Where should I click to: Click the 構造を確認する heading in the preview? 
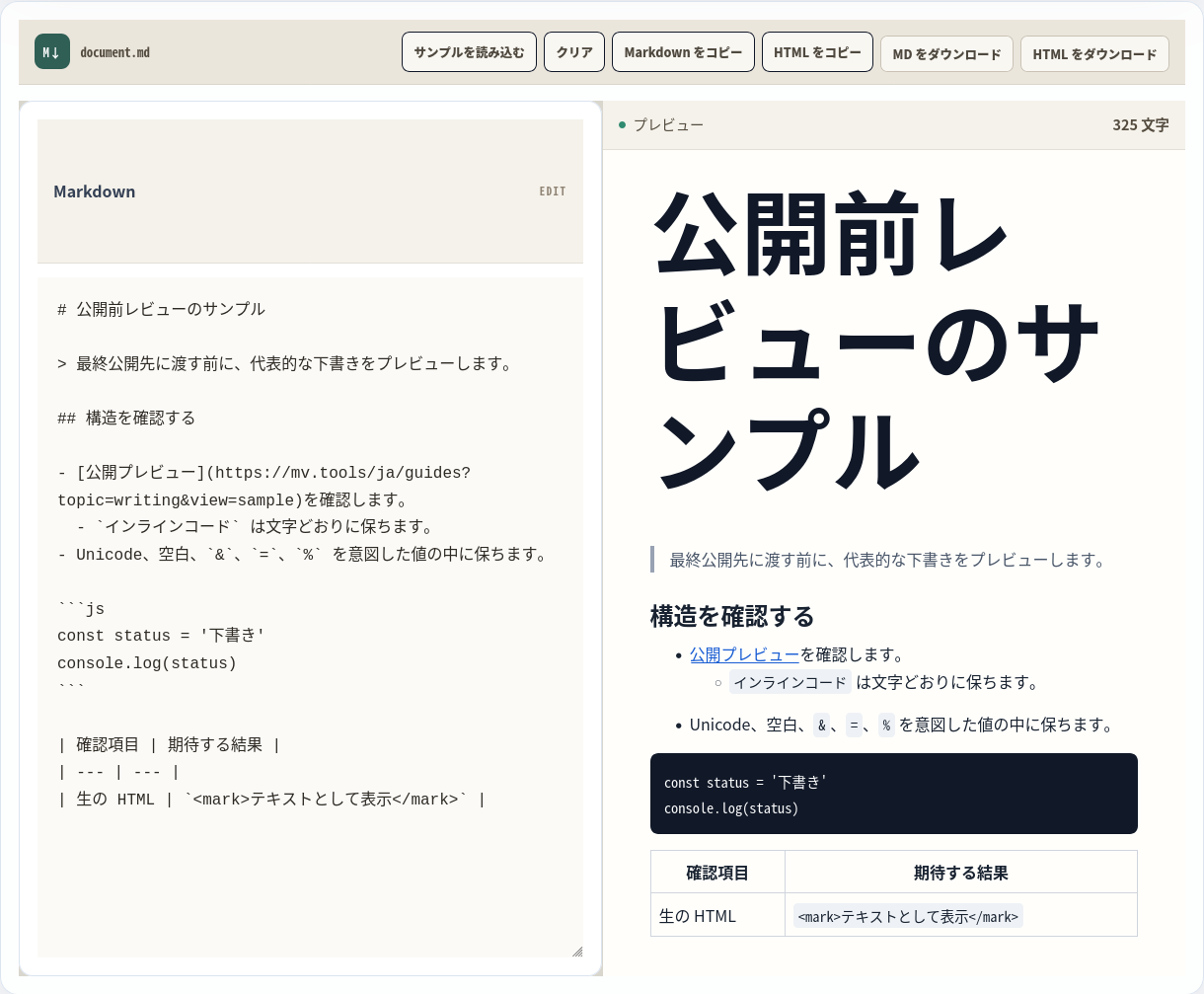click(x=732, y=617)
